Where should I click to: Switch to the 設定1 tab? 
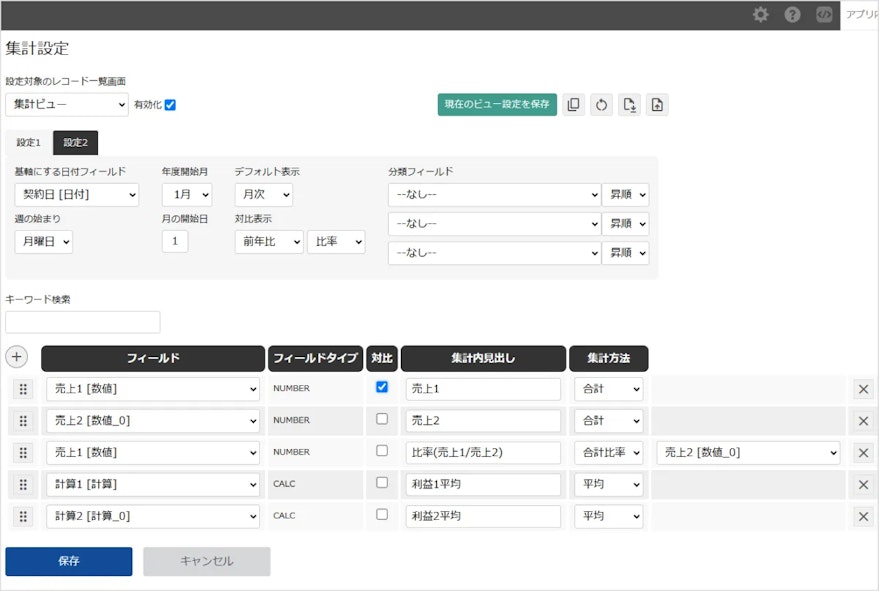(x=28, y=142)
